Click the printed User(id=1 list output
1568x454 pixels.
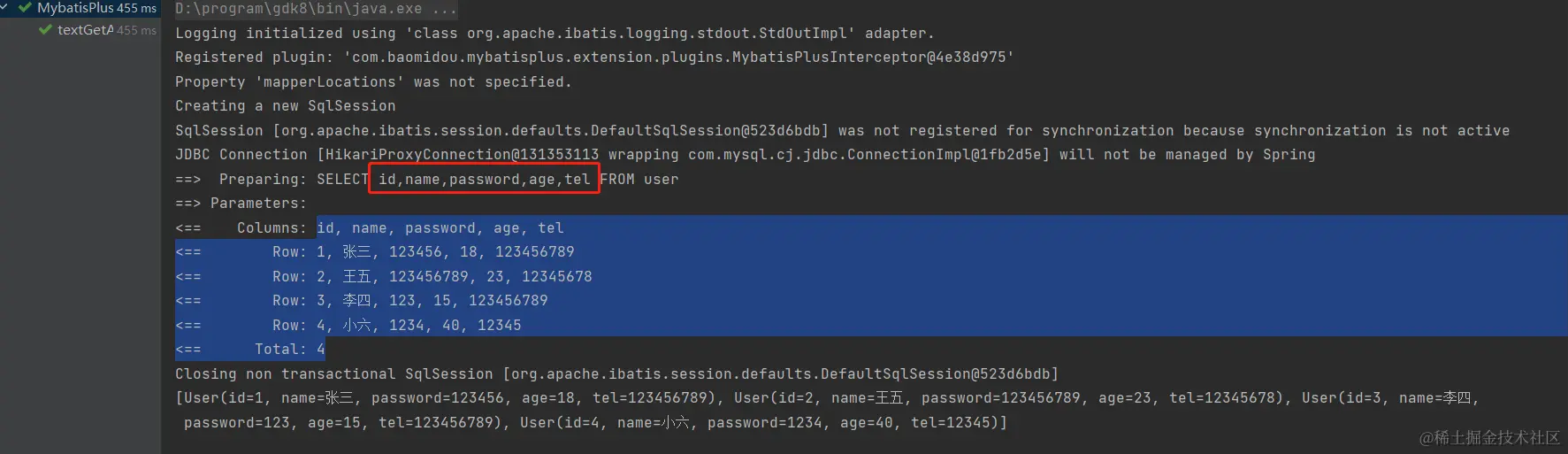coord(827,411)
